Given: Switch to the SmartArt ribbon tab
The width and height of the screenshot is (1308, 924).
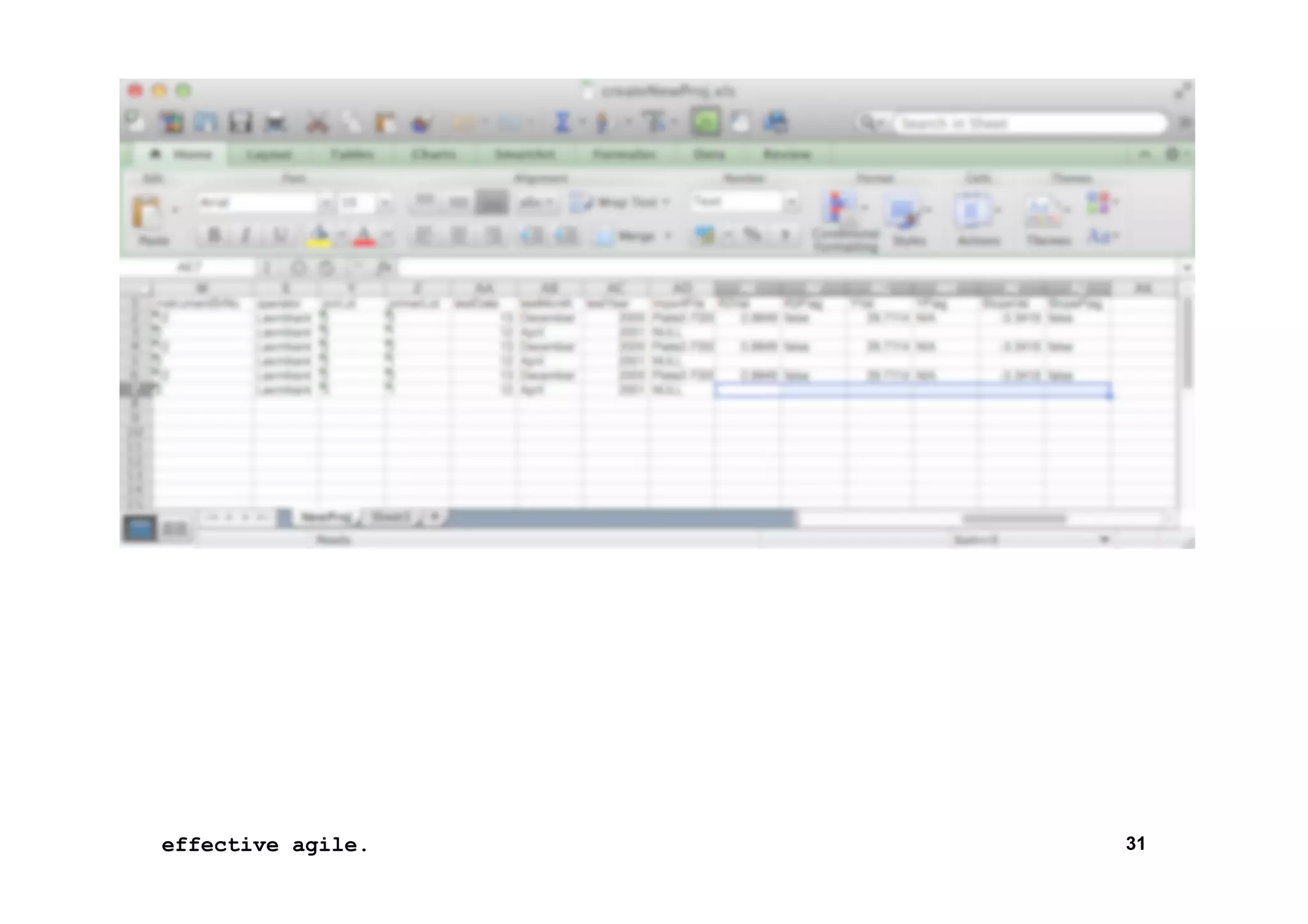Looking at the screenshot, I should [x=524, y=155].
